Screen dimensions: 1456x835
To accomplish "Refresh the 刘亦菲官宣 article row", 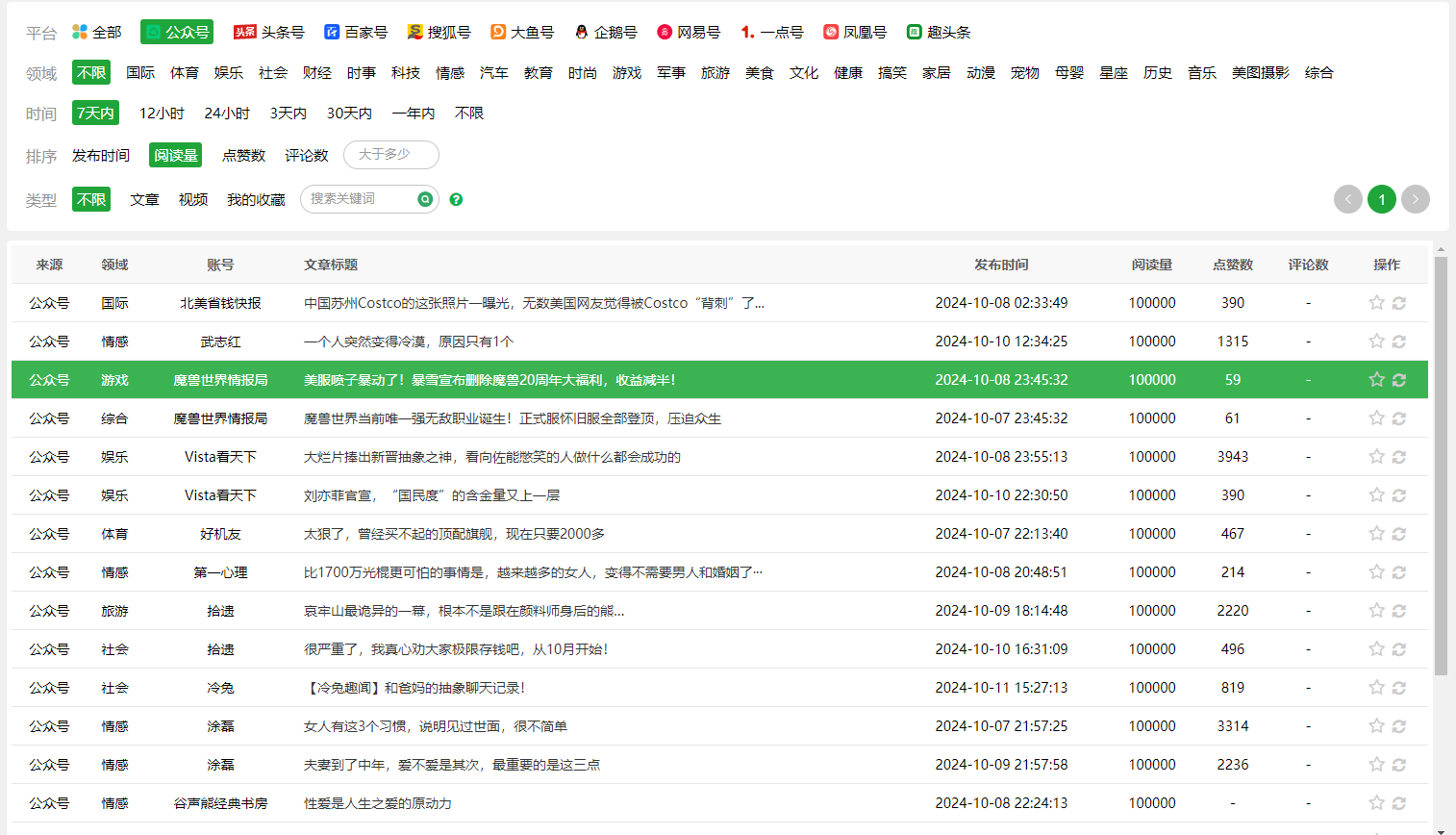I will point(1399,495).
